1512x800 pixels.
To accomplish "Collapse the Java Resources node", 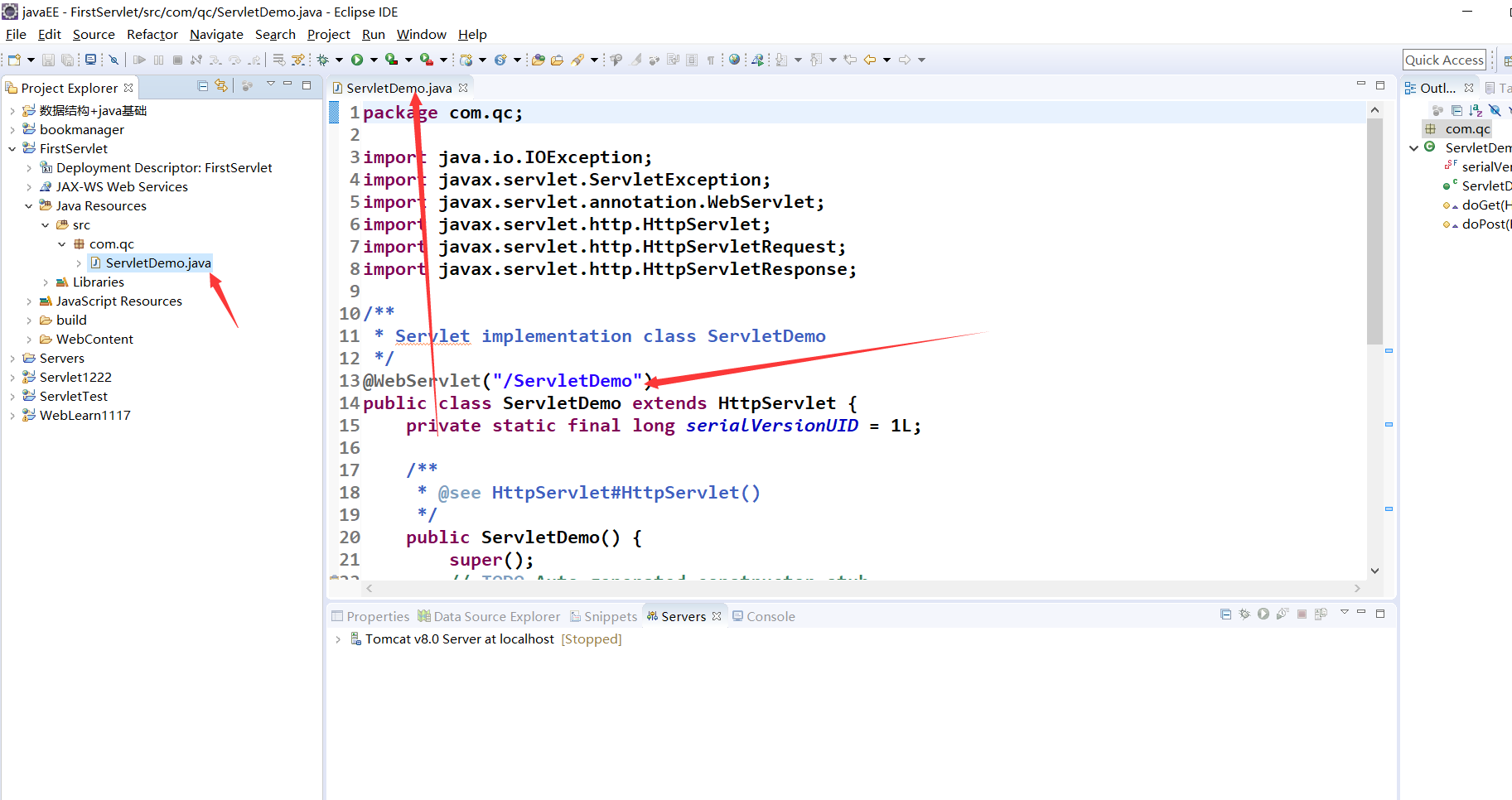I will pyautogui.click(x=28, y=206).
